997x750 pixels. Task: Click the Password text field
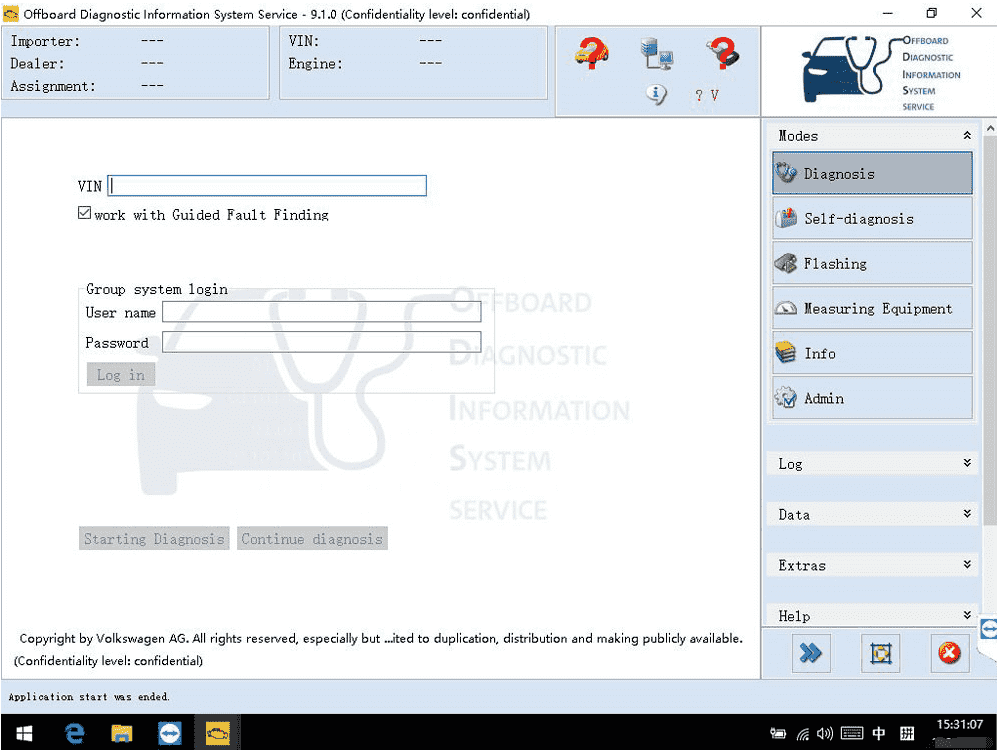[322, 342]
